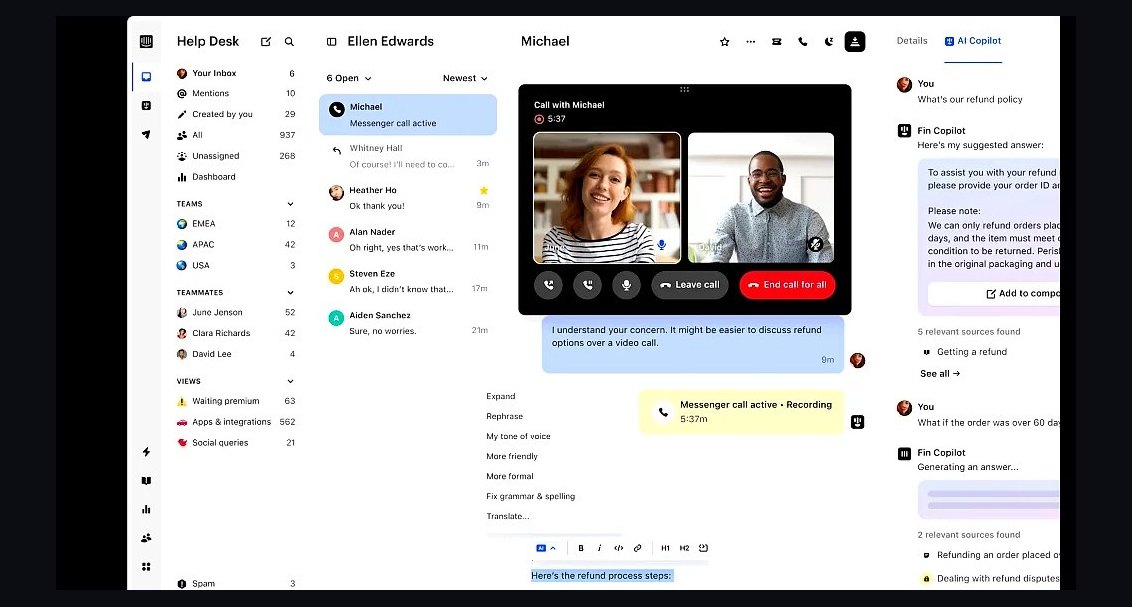
Task: Open the AI assist dropdown in composer toolbar
Action: tap(546, 548)
